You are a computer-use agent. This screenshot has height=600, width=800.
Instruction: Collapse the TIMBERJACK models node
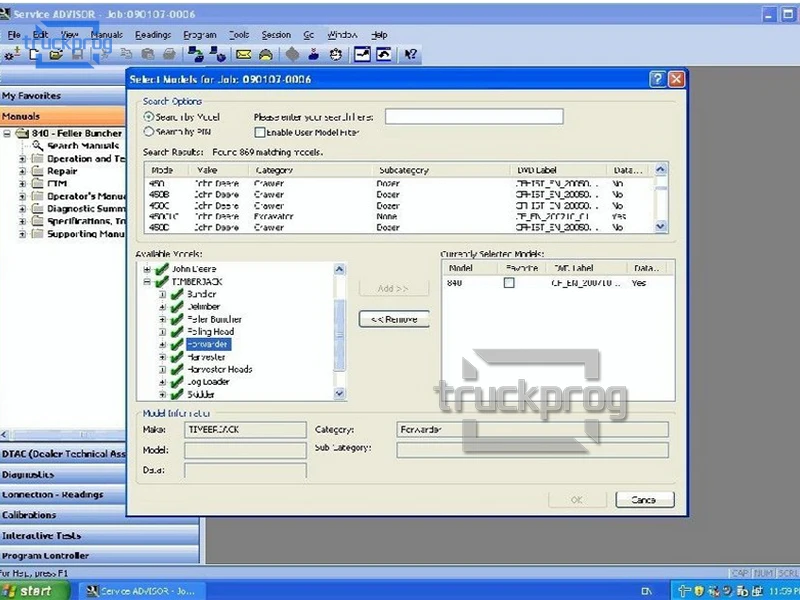point(147,282)
